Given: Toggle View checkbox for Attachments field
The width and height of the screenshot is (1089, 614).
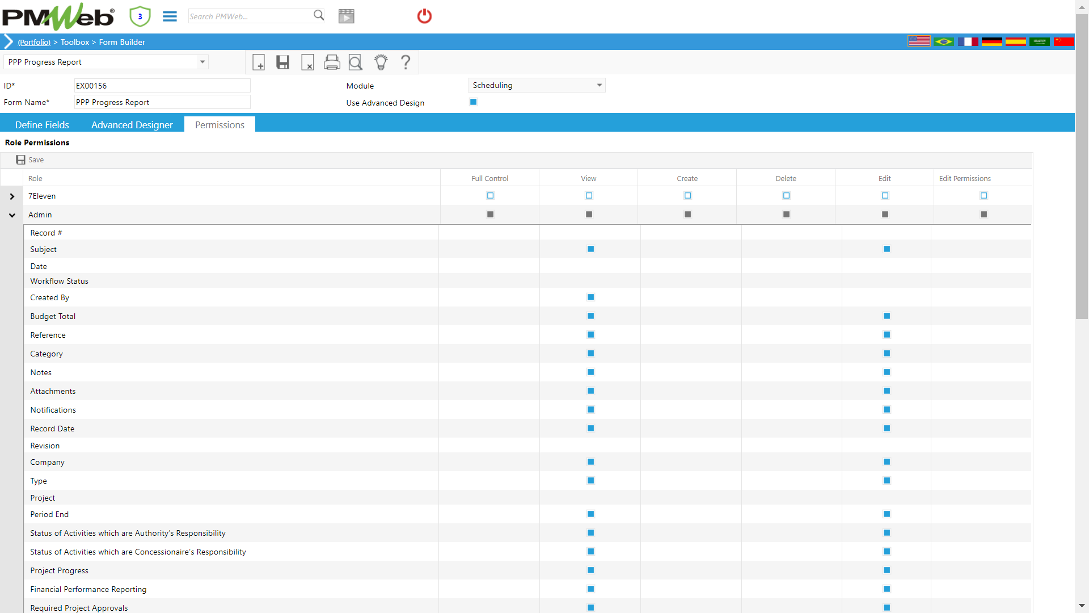Looking at the screenshot, I should point(591,391).
